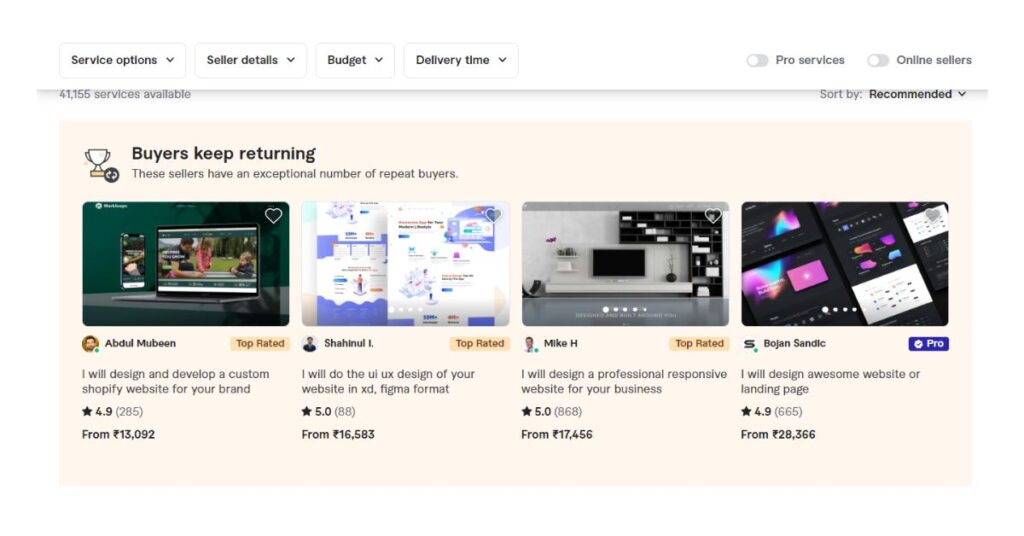Click the repeat buyers description text
1024x536 pixels.
295,174
